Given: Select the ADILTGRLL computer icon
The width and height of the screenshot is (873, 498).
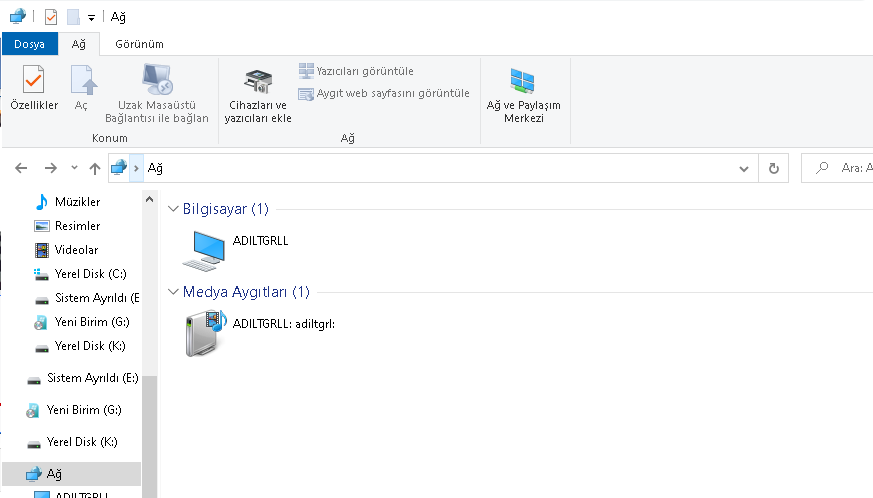Looking at the screenshot, I should click(x=204, y=251).
